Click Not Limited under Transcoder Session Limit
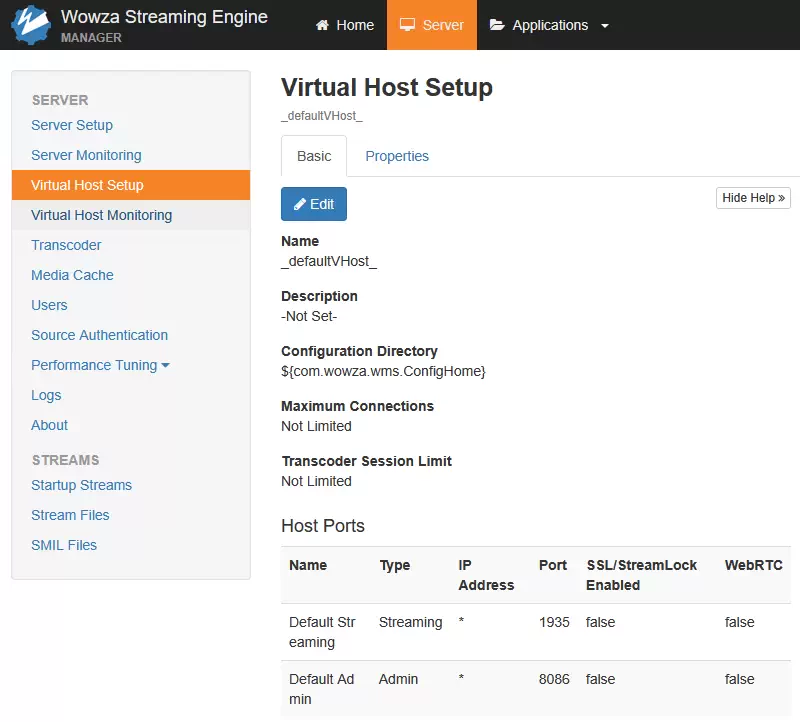Viewport: 800px width, 722px height. tap(316, 481)
